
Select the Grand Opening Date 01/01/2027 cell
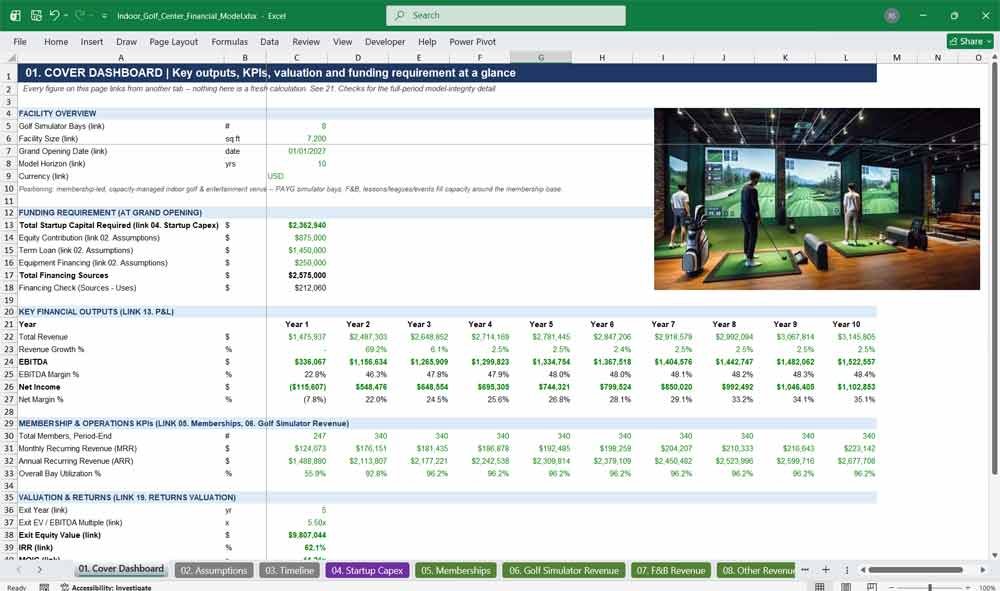[x=297, y=151]
